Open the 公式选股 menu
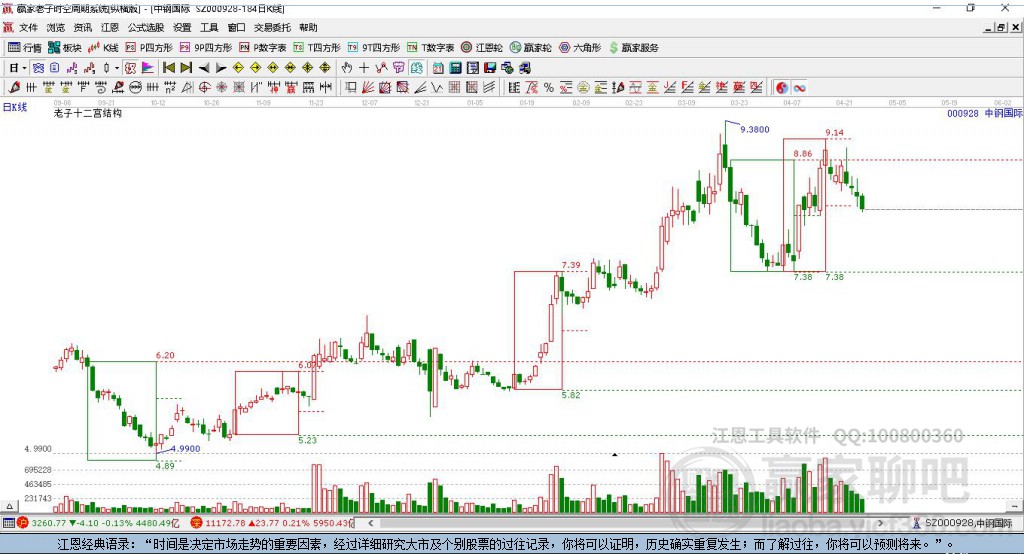The height and width of the screenshot is (554, 1024). click(146, 27)
